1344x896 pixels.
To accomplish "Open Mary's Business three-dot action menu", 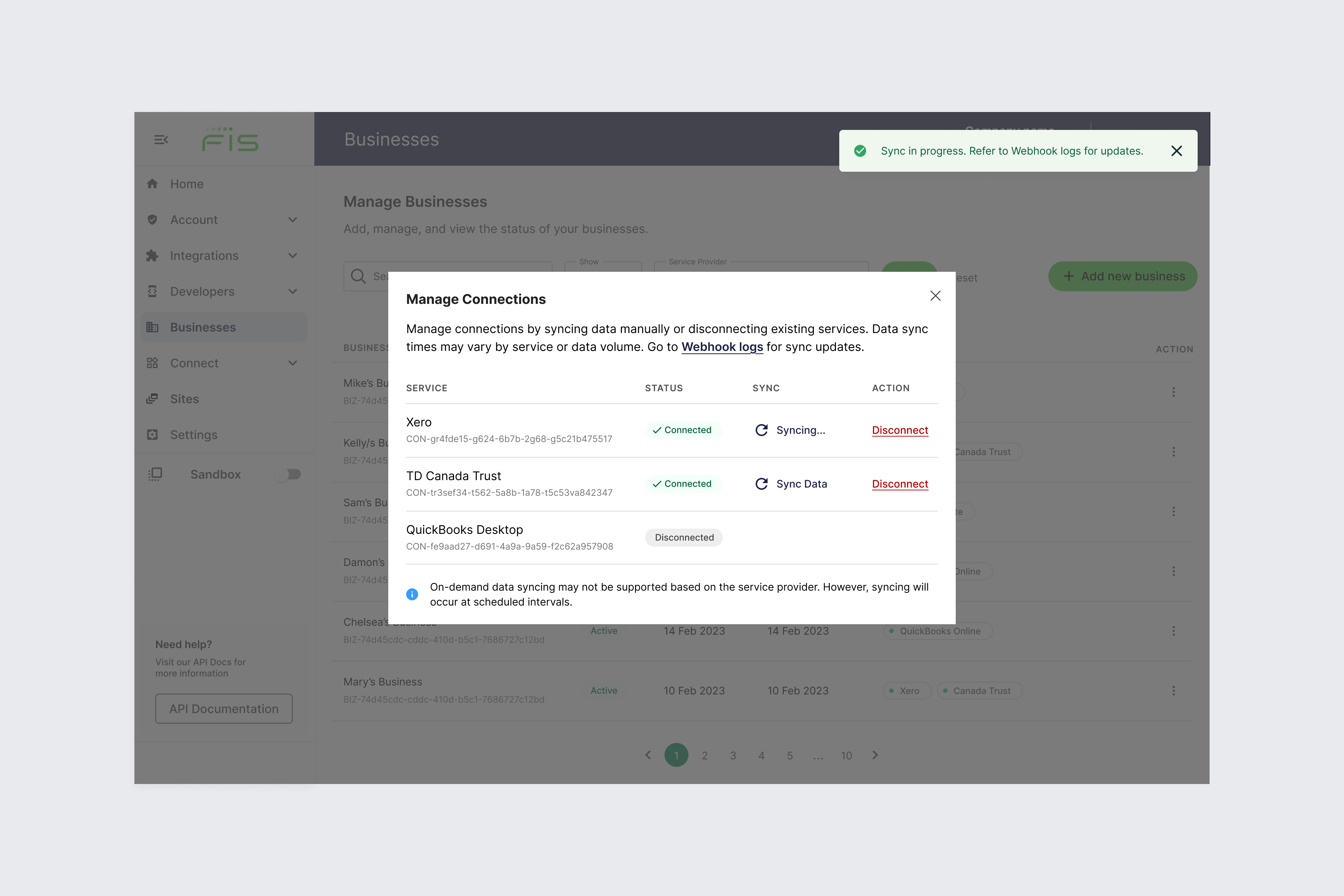I will 1173,691.
